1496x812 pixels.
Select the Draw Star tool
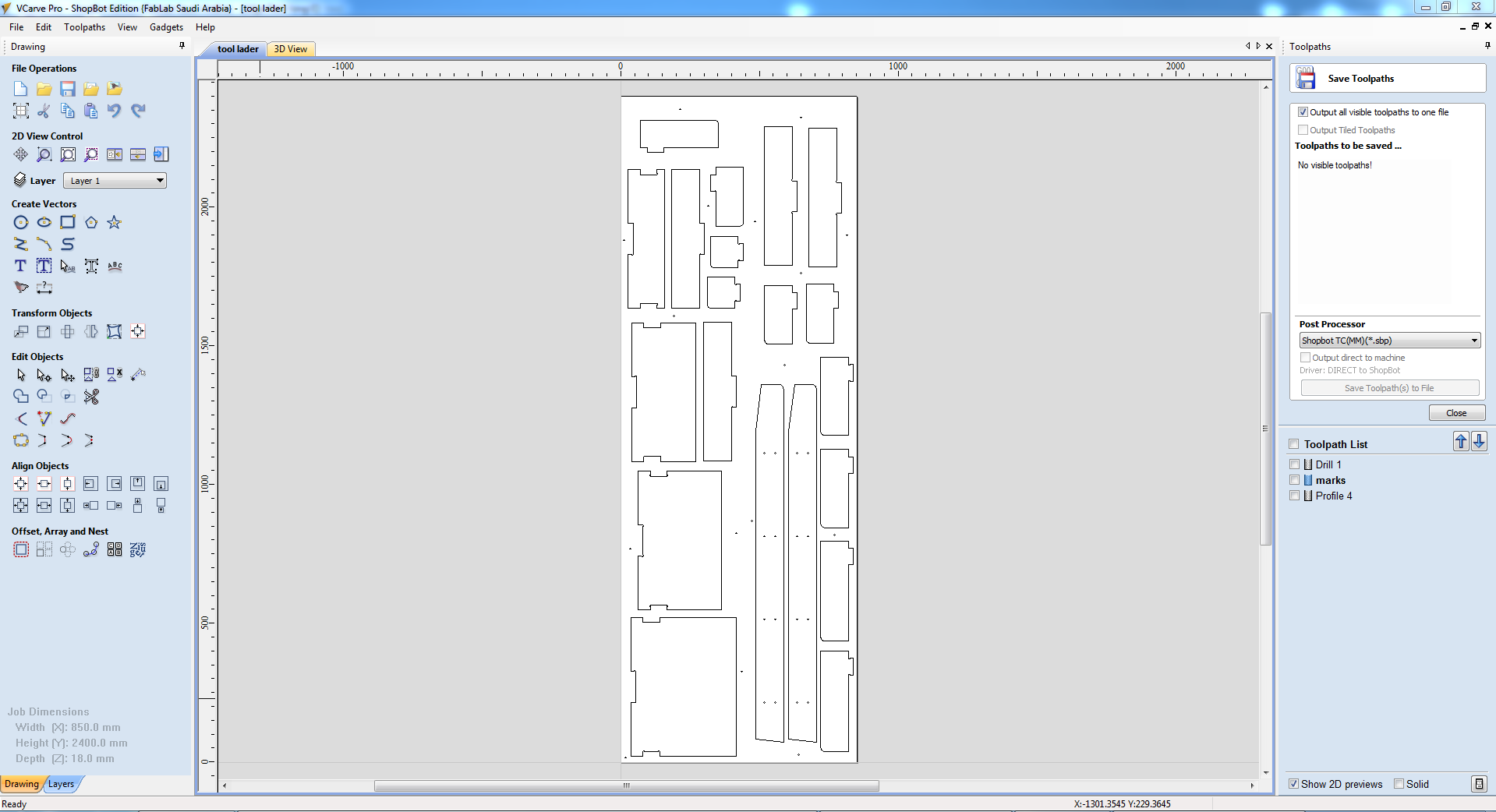(115, 223)
